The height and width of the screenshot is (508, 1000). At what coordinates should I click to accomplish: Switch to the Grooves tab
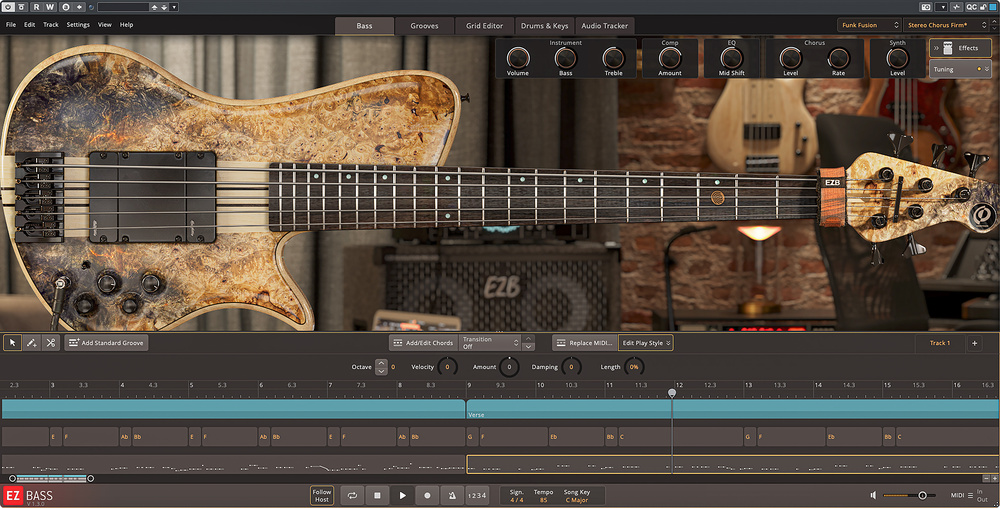(424, 25)
